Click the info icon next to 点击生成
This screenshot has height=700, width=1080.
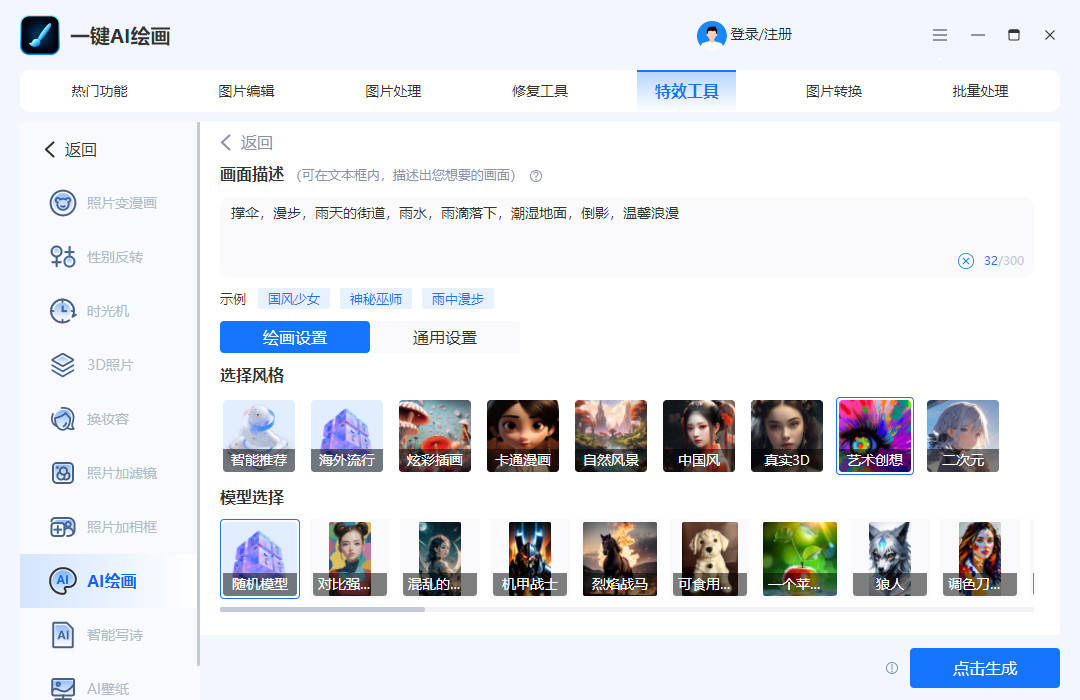click(x=892, y=668)
